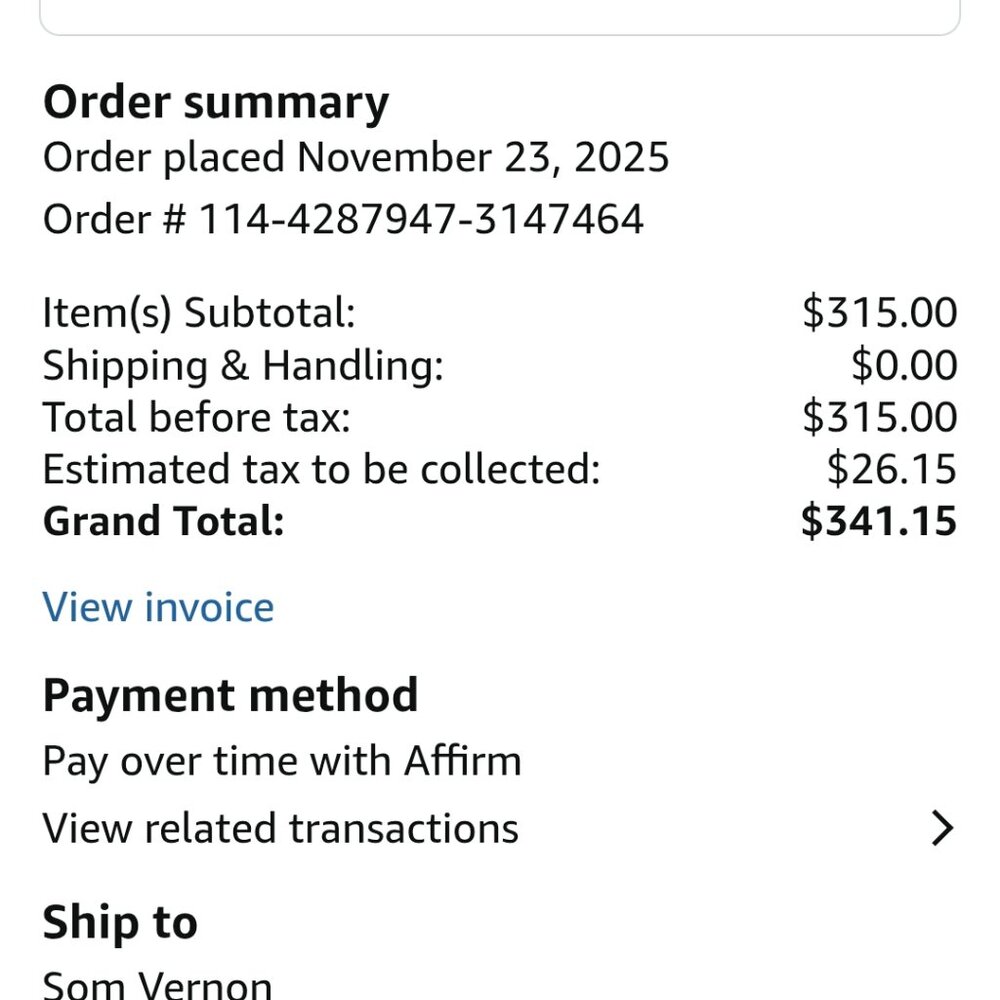Select the $341.15 grand total amount
Image resolution: width=1000 pixels, height=1000 pixels.
pos(878,522)
